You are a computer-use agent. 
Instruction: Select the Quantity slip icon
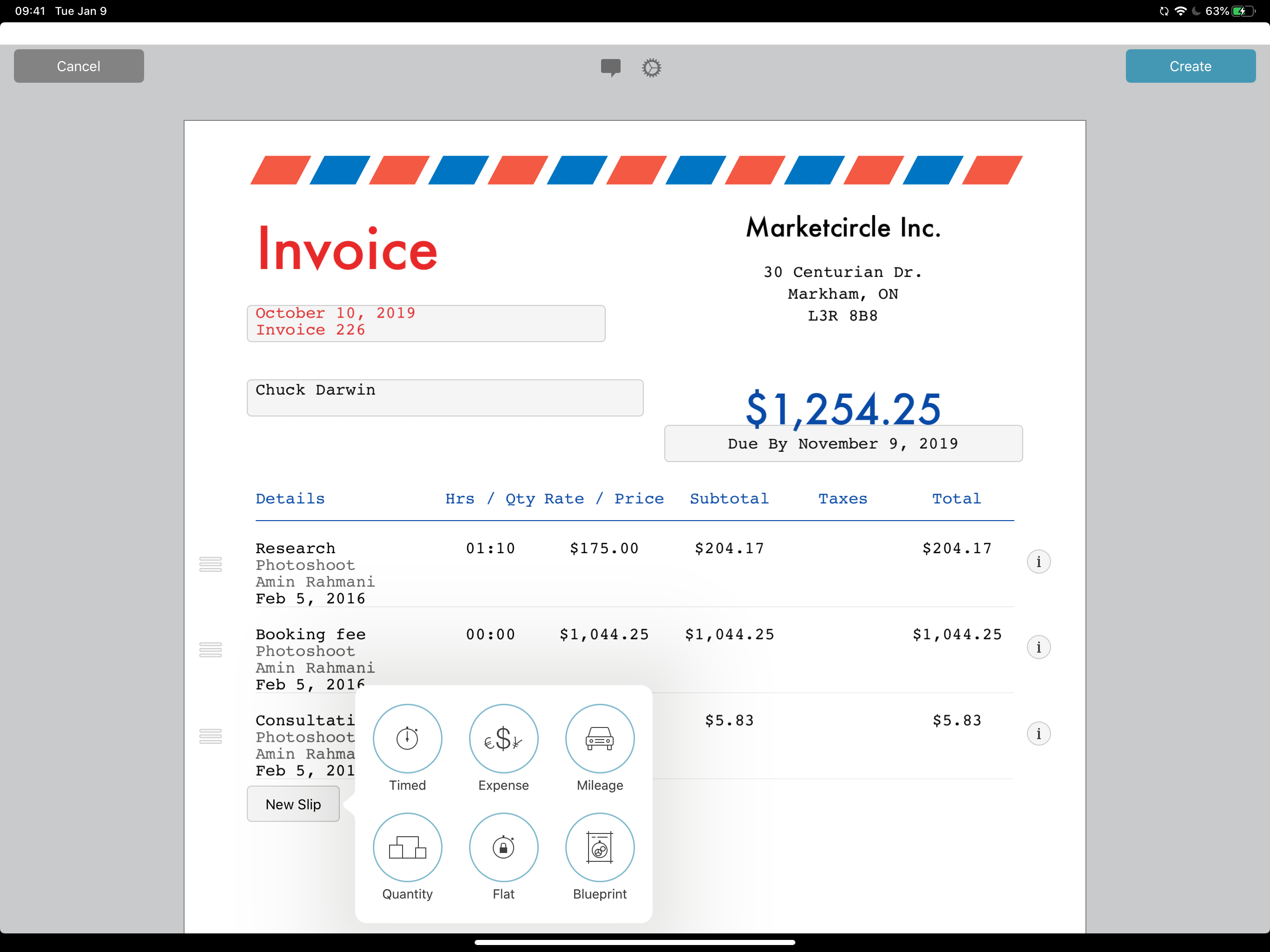407,847
